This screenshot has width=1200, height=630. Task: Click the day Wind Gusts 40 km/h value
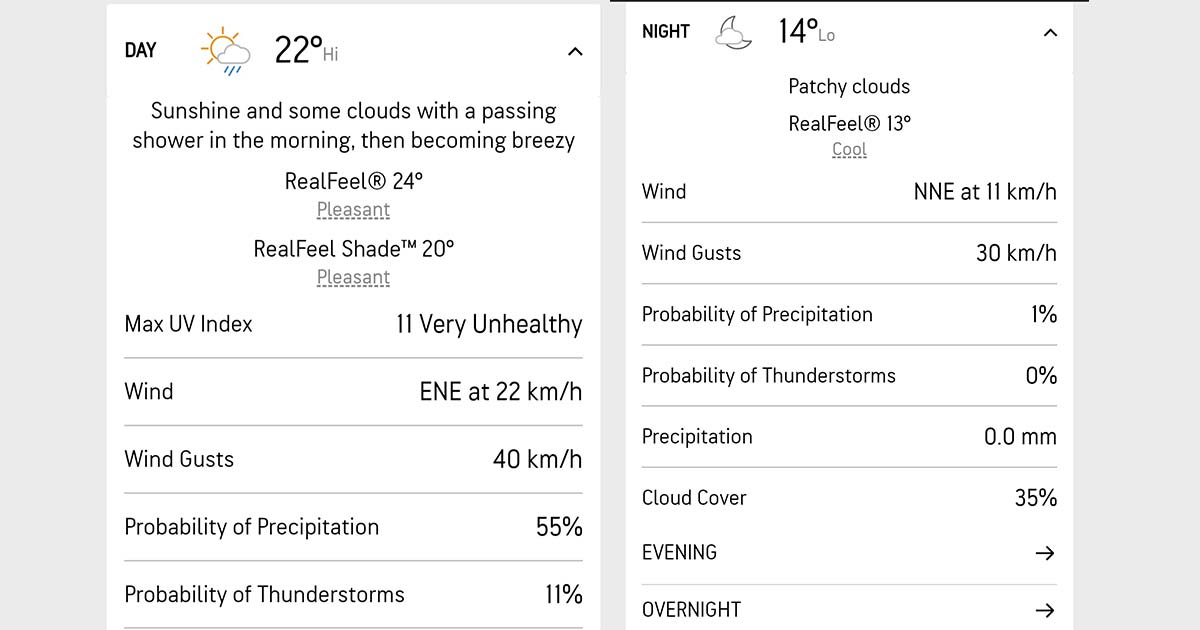click(x=537, y=459)
